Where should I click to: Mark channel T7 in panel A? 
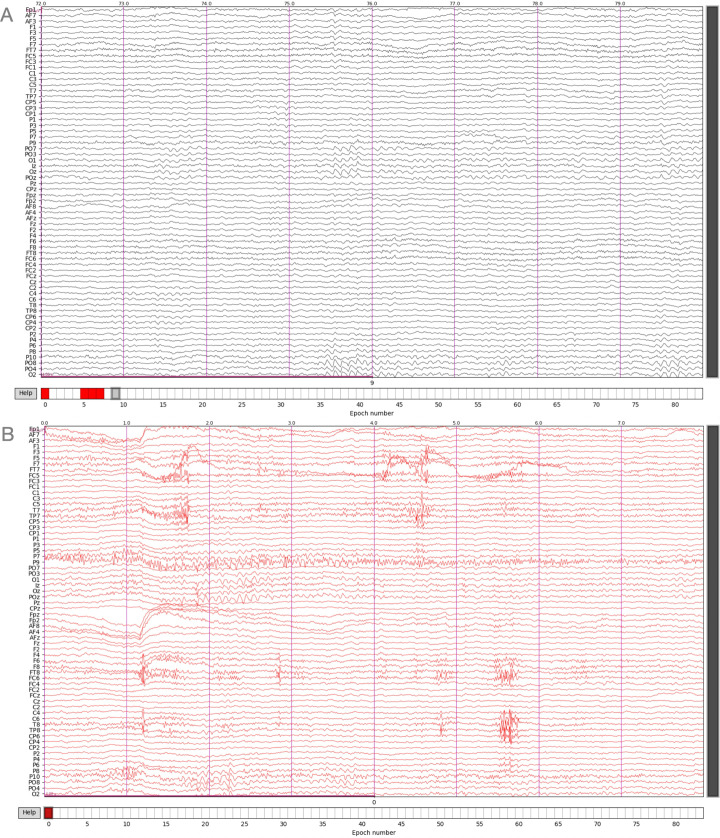click(33, 91)
